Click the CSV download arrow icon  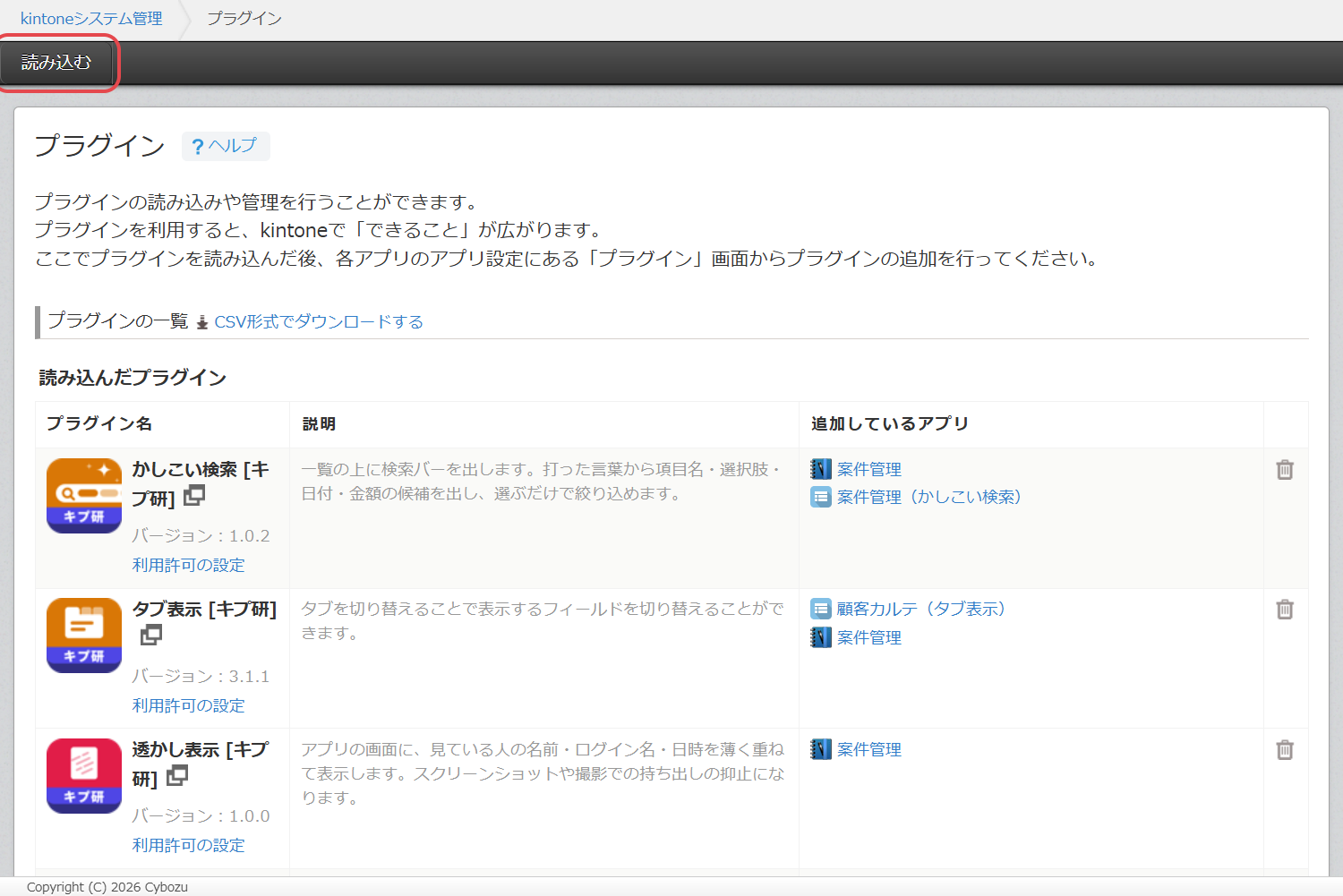202,322
